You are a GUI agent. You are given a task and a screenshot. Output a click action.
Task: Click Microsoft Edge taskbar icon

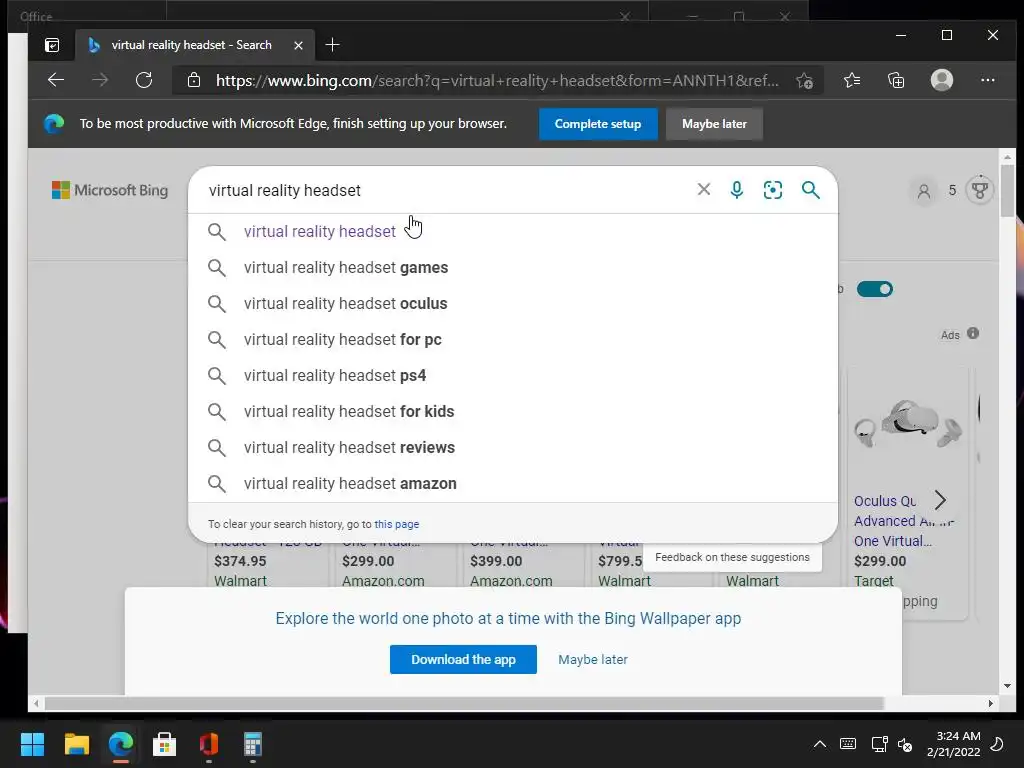click(121, 744)
